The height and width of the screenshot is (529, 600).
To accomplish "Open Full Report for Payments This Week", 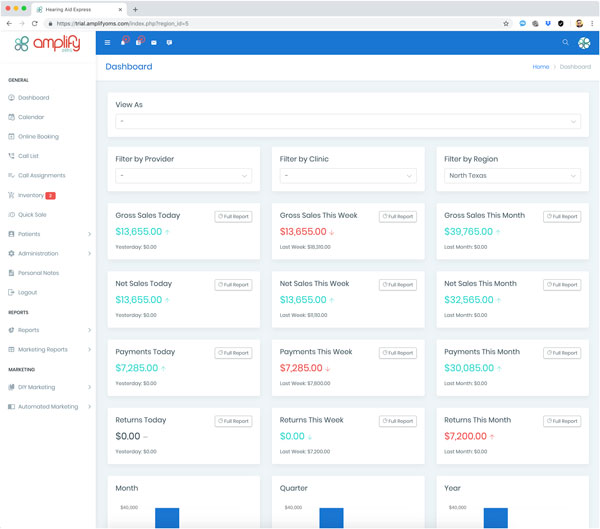I will click(x=398, y=353).
